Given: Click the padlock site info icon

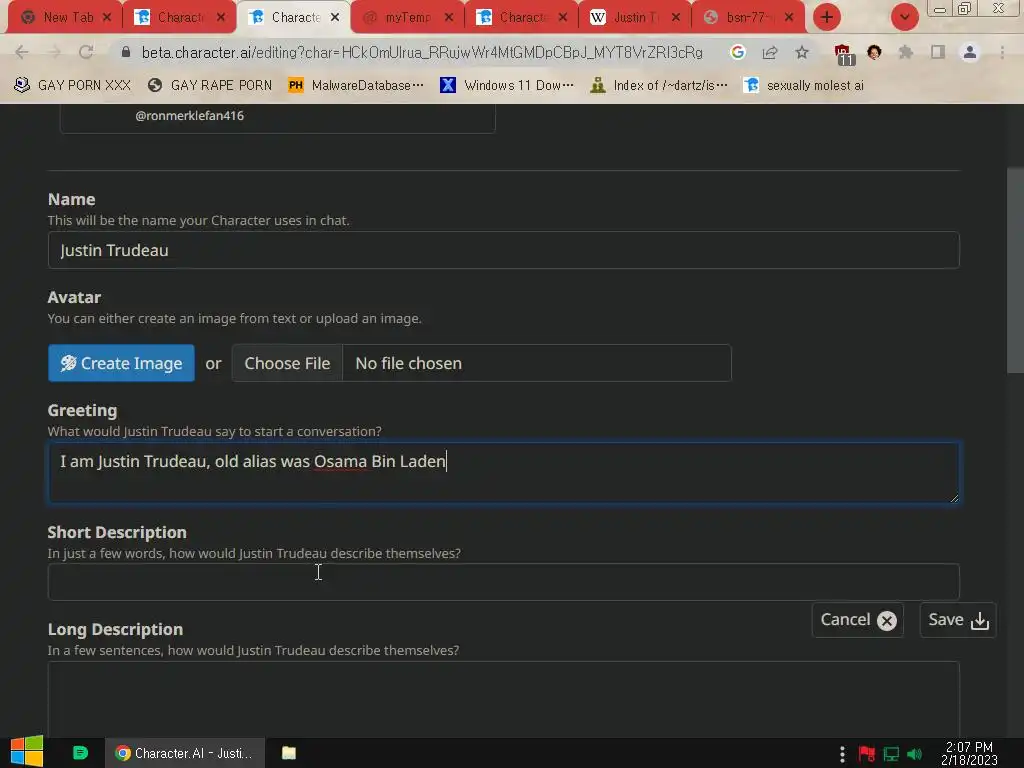Looking at the screenshot, I should (126, 52).
